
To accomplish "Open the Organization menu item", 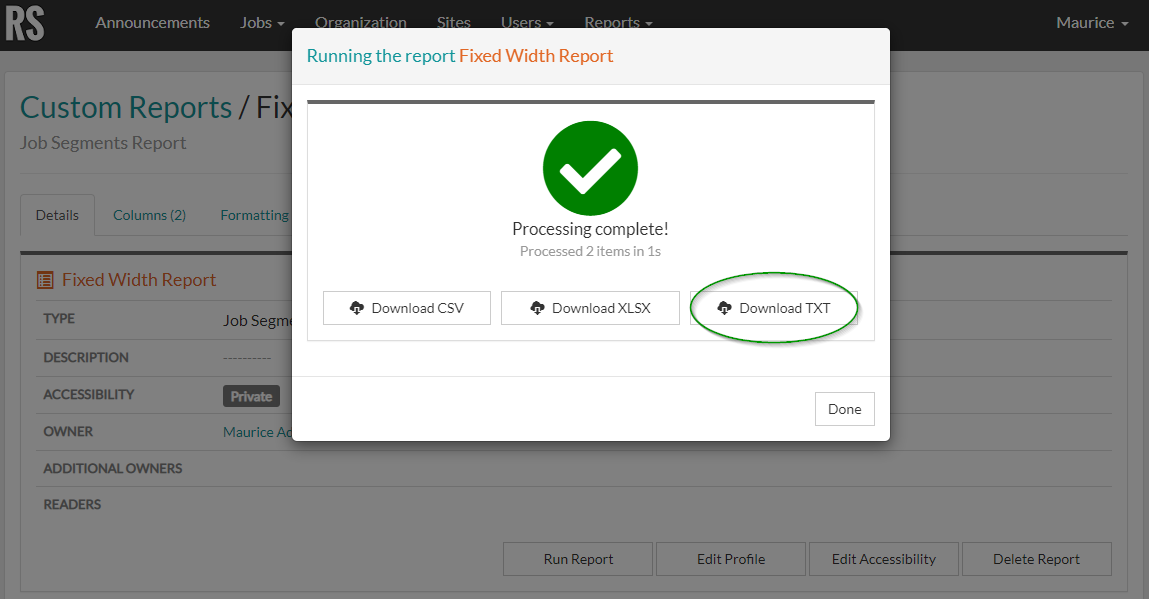I will click(360, 22).
